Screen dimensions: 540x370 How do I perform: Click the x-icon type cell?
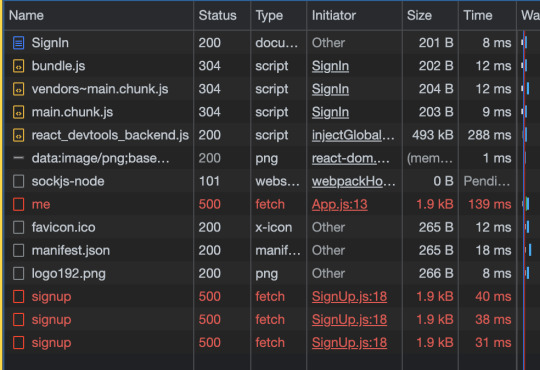coord(274,227)
